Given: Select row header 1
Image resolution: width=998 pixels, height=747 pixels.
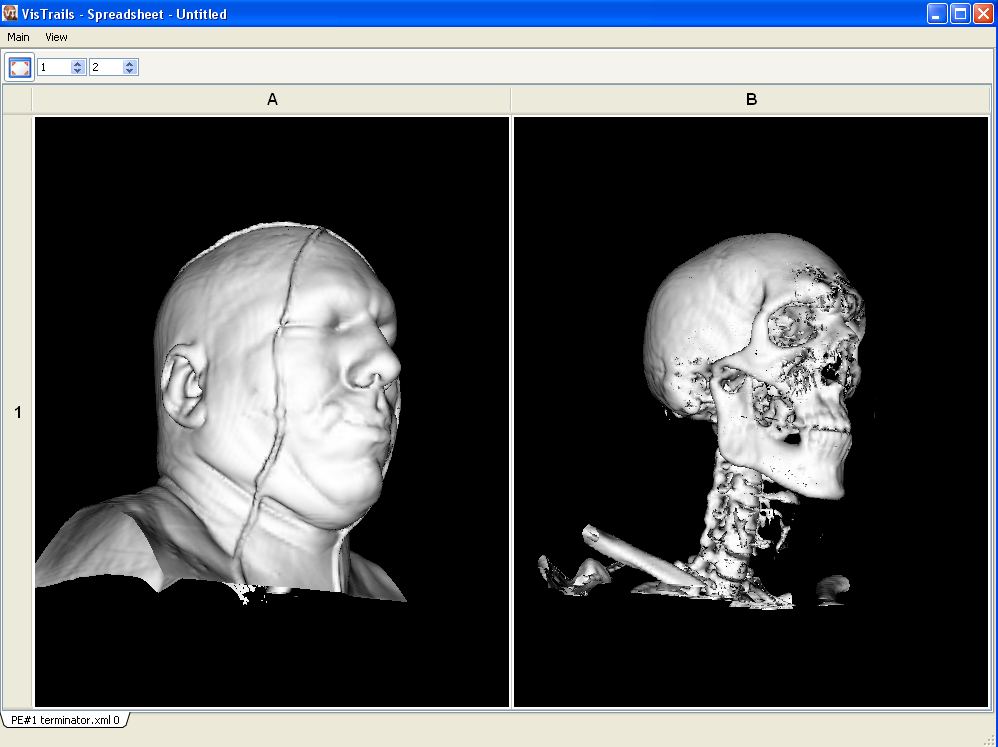Looking at the screenshot, I should (x=17, y=412).
